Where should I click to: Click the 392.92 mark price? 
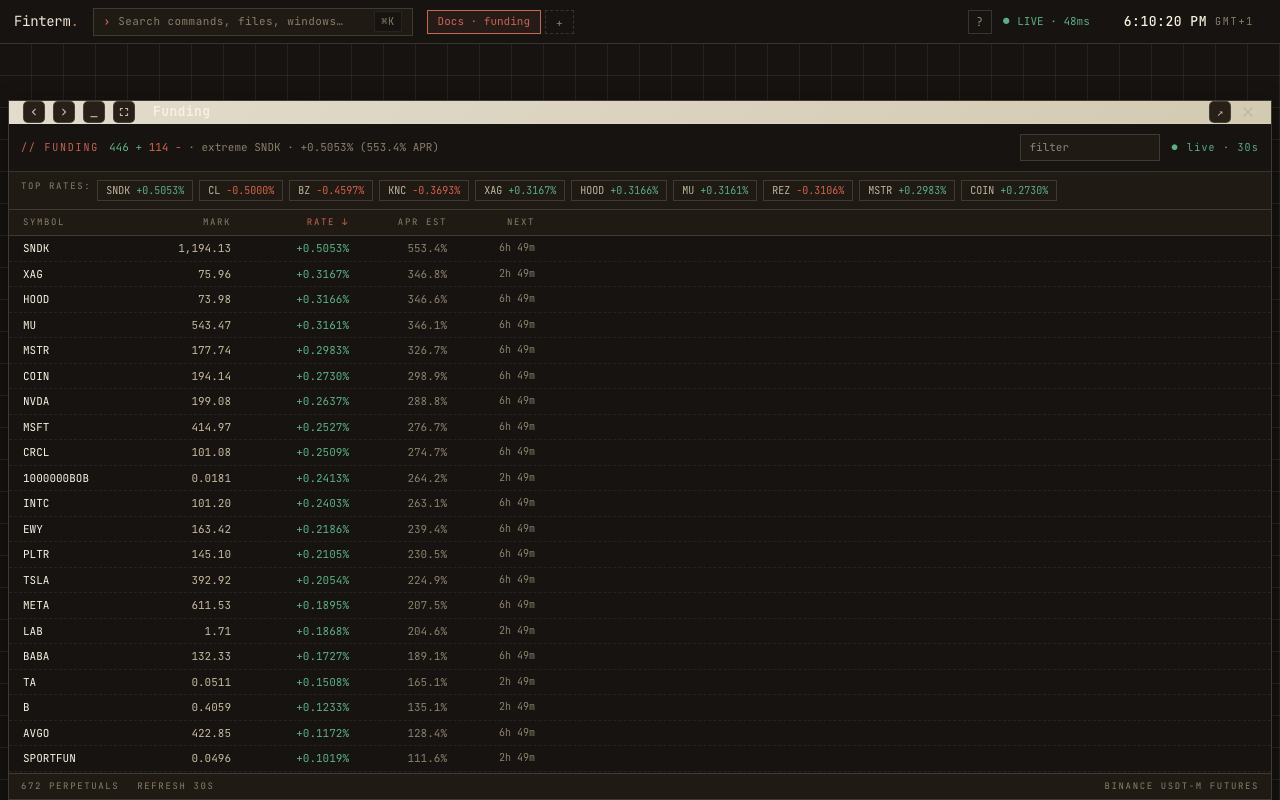(211, 580)
